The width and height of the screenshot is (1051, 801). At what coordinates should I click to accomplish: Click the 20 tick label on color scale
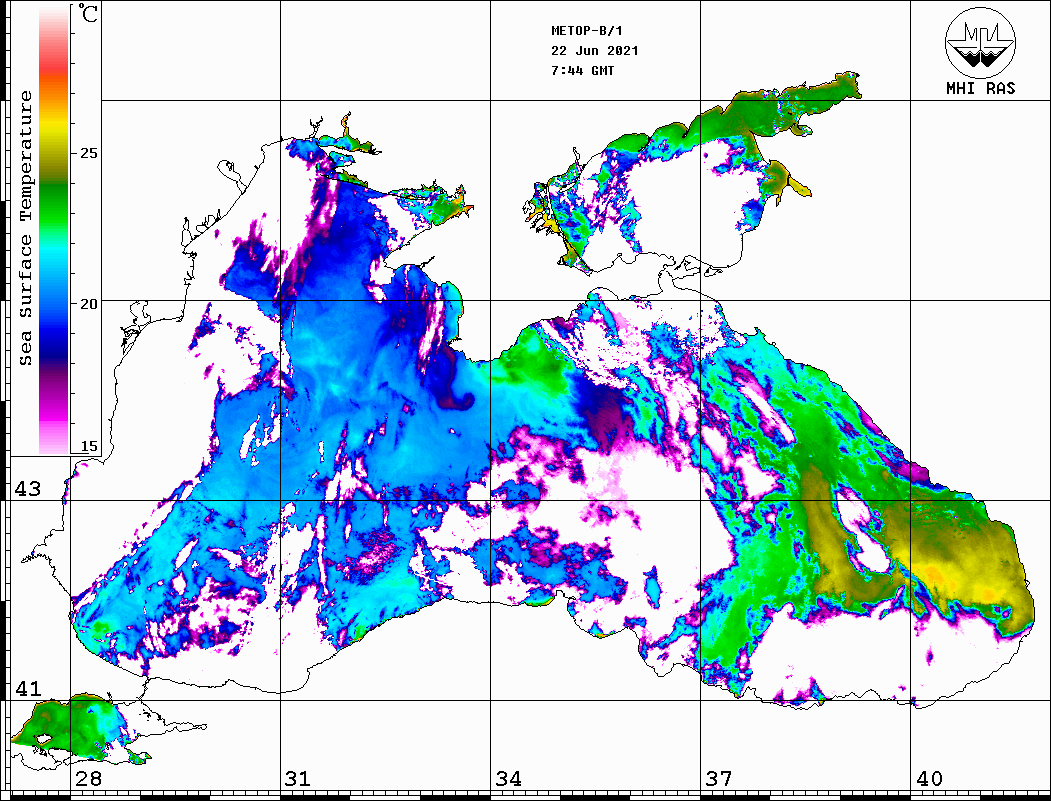(88, 304)
